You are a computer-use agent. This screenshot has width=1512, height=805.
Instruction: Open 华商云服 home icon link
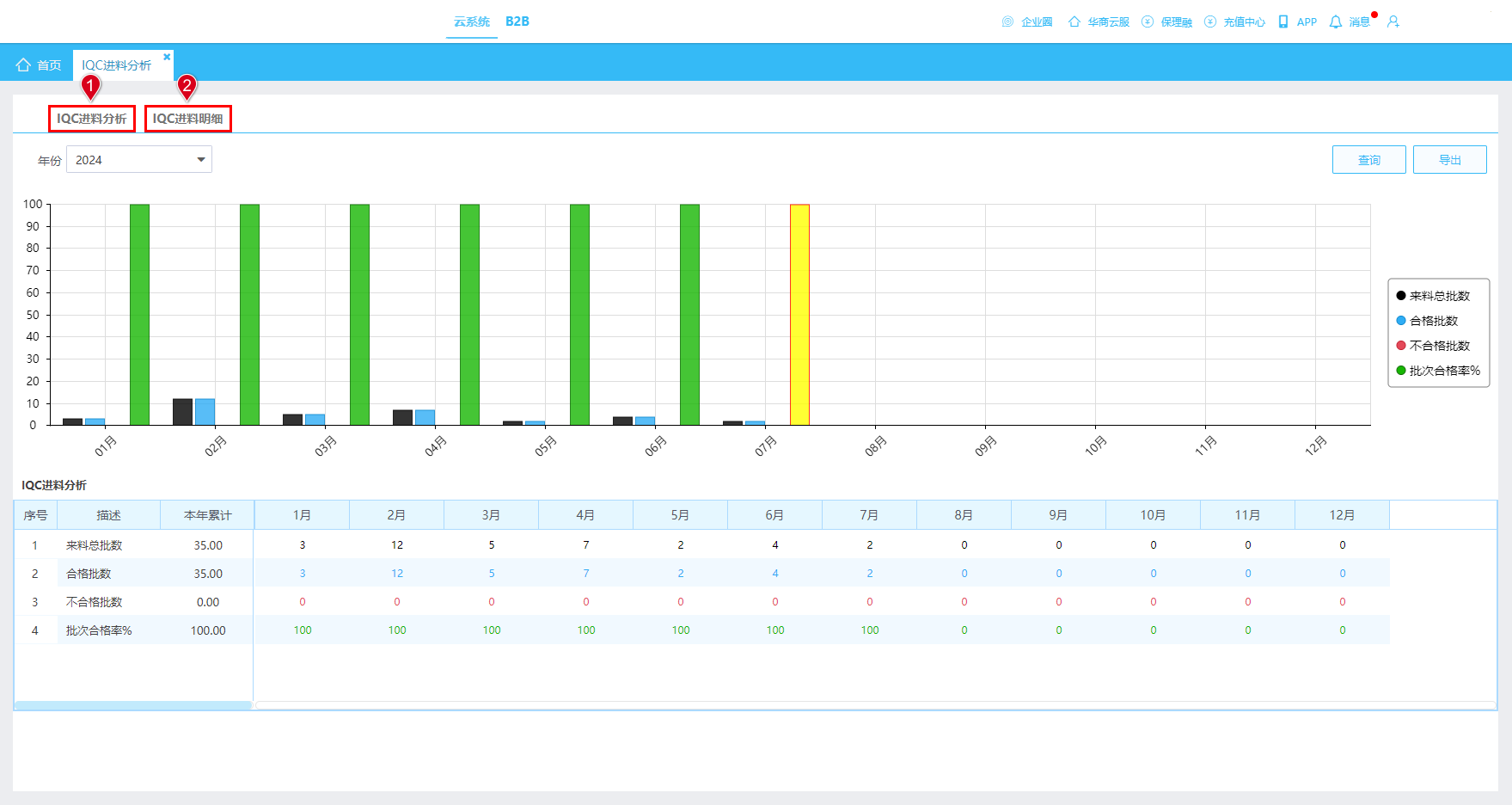pyautogui.click(x=1099, y=22)
